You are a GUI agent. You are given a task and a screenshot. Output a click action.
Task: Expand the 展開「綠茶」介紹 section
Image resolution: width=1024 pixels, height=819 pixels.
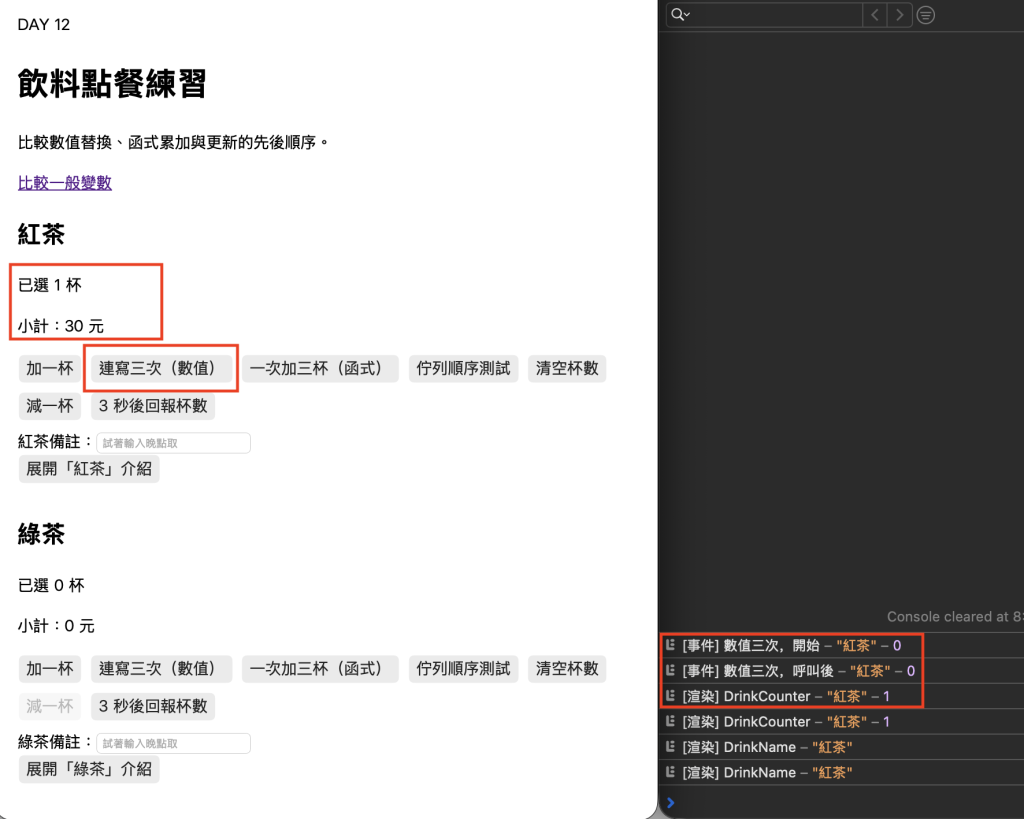tap(89, 769)
